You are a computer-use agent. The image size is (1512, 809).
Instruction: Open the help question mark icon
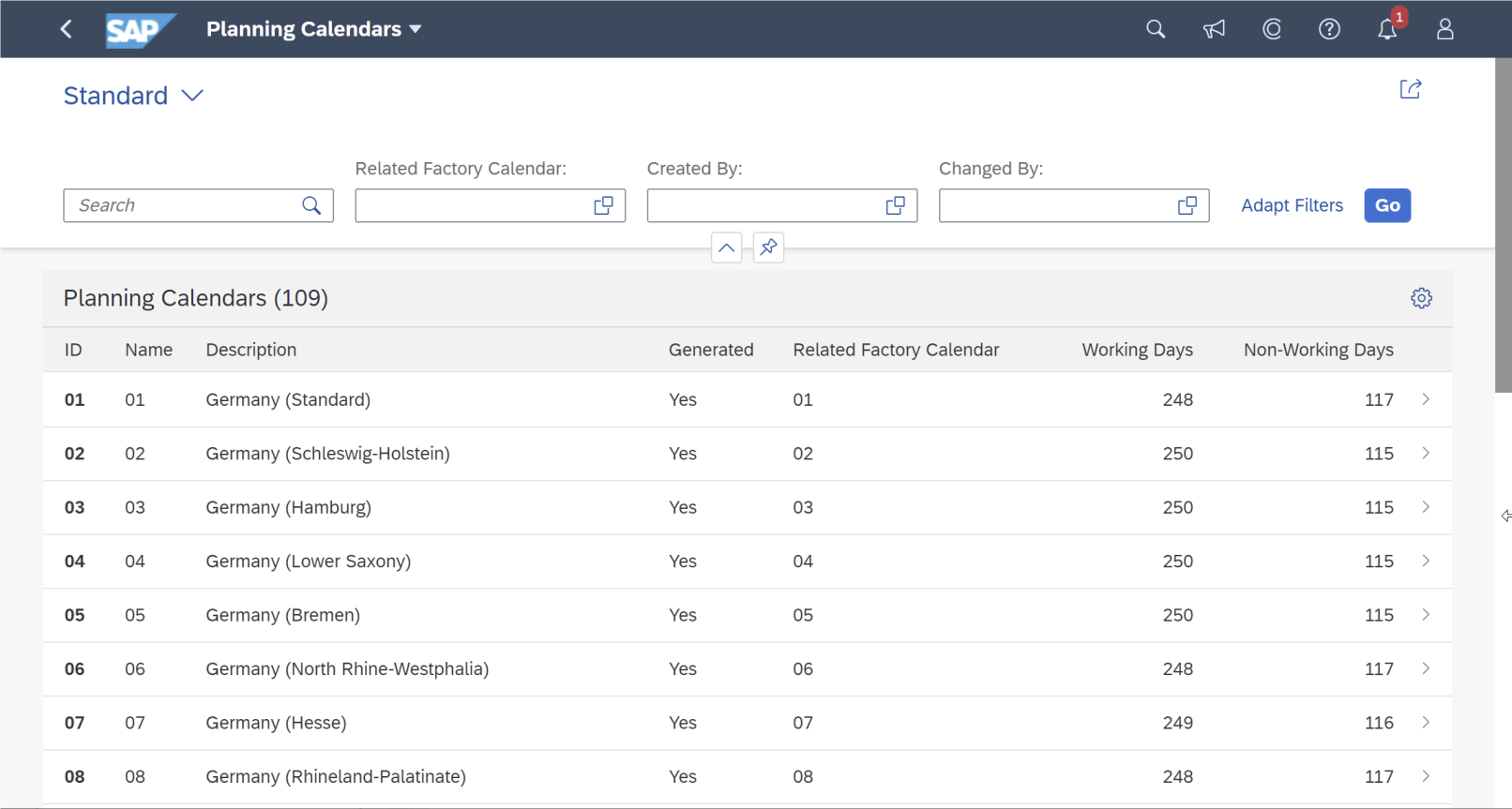click(1329, 29)
